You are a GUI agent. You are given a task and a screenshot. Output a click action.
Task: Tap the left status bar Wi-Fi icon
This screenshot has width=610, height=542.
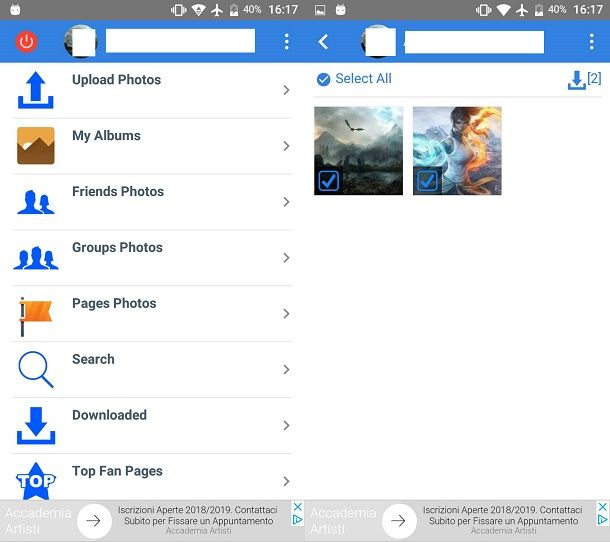198,10
